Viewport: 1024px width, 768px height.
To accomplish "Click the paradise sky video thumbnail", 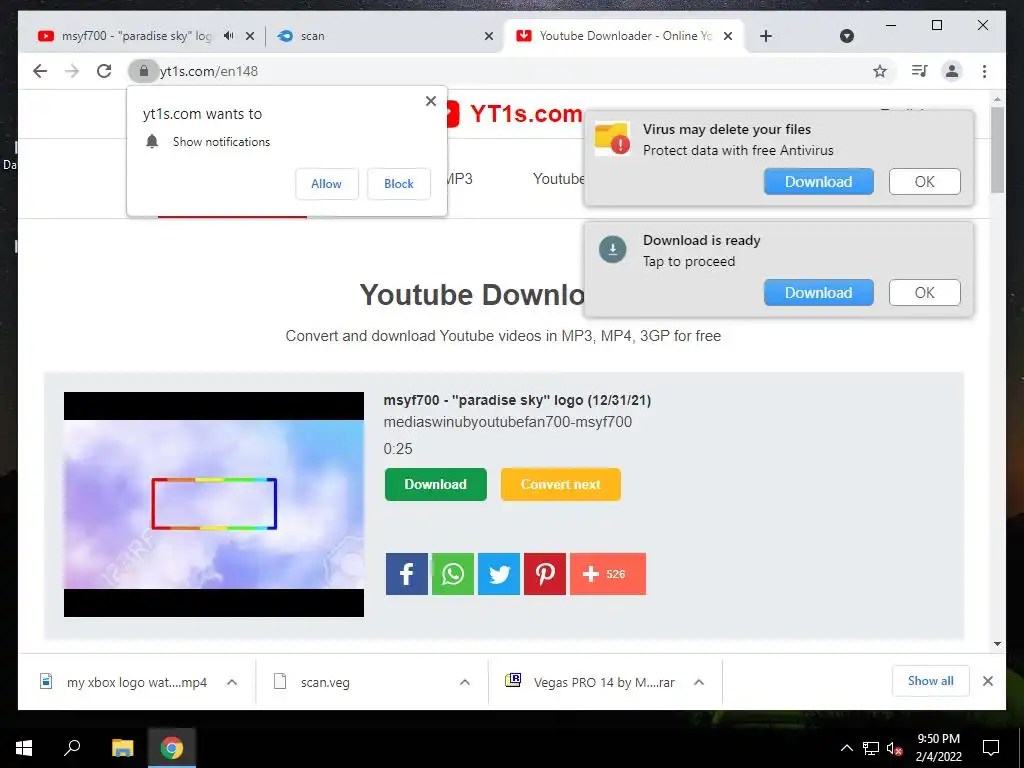I will (x=214, y=504).
